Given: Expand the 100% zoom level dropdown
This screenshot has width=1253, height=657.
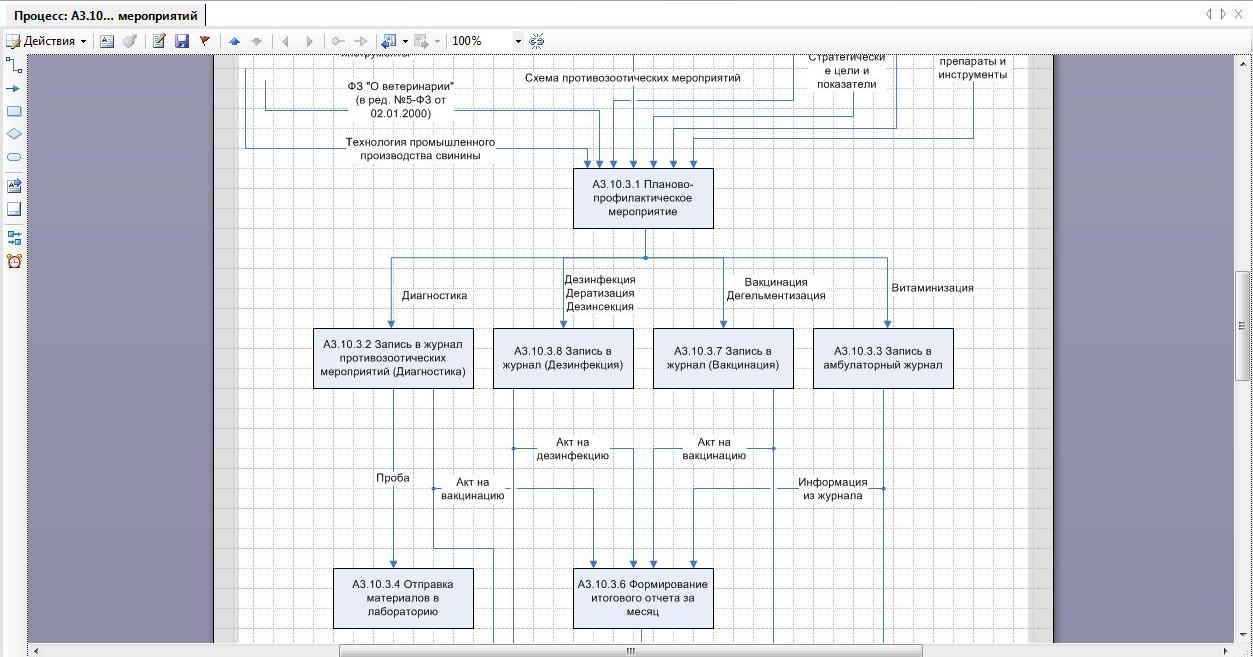Looking at the screenshot, I should tap(518, 41).
